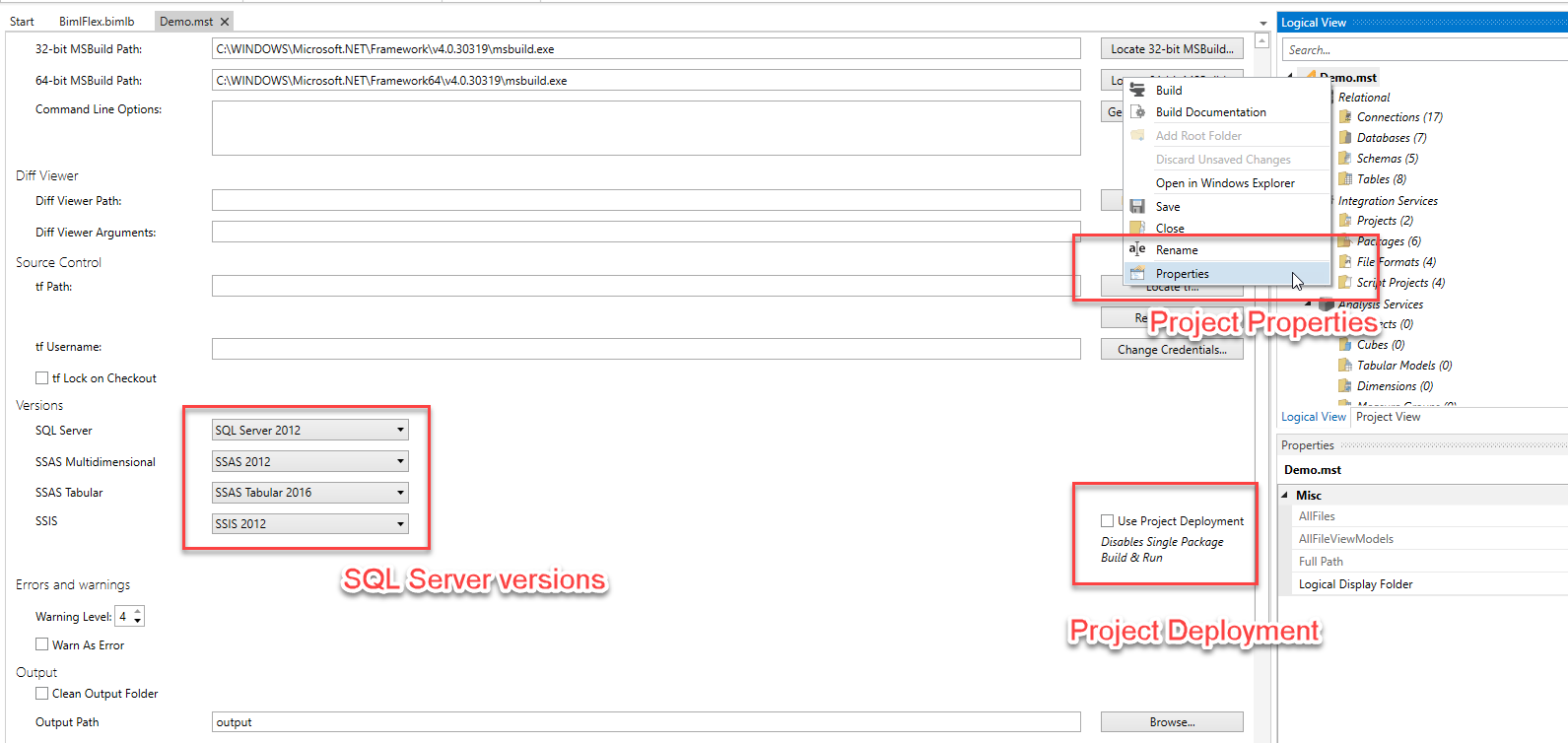Switch to the Start tab
This screenshot has width=1568, height=743.
pos(22,22)
